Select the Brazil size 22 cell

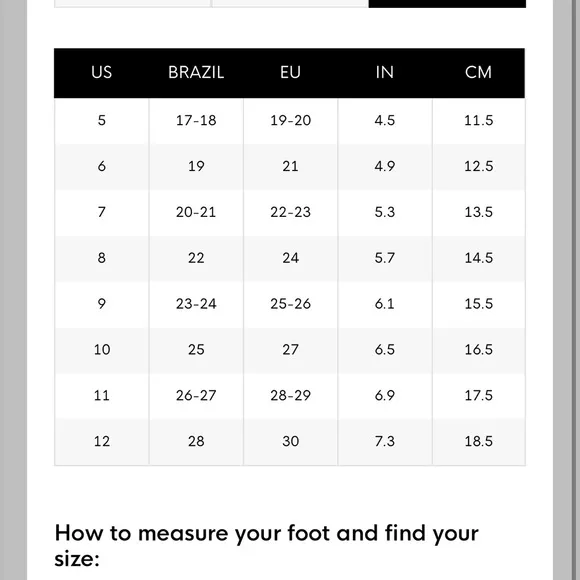(x=196, y=258)
